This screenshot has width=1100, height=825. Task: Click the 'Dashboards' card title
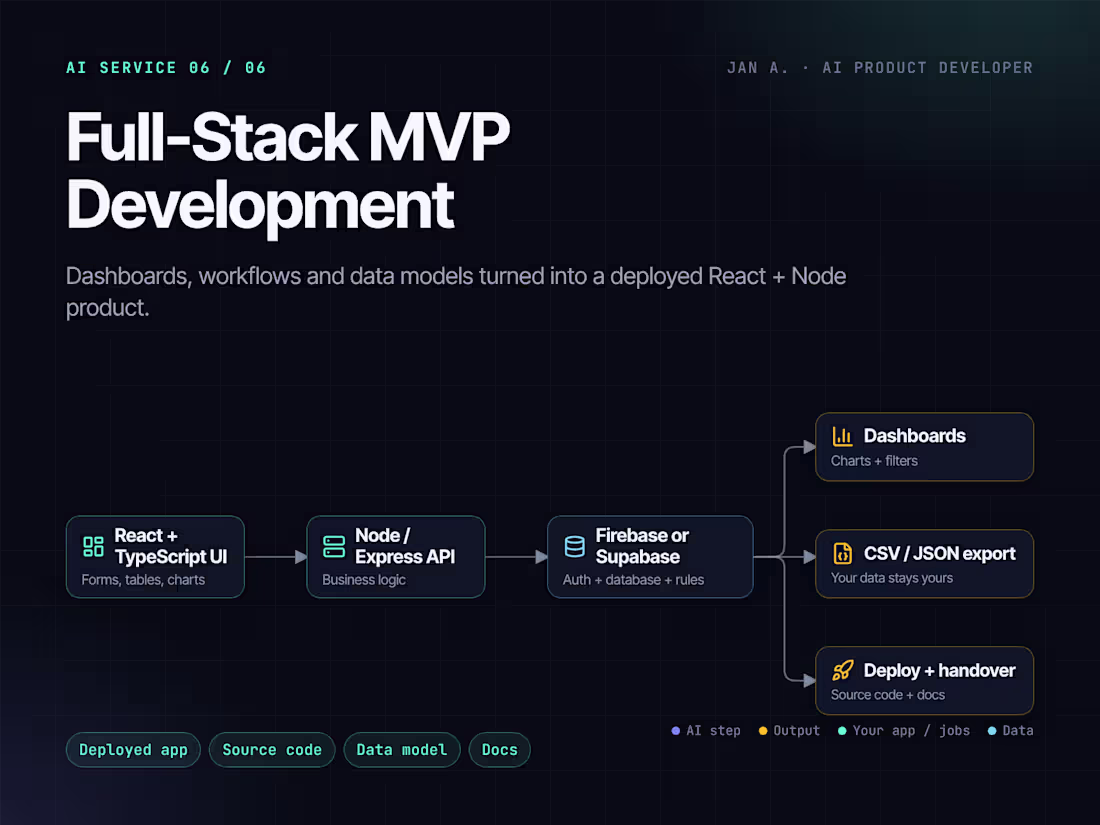(x=915, y=436)
